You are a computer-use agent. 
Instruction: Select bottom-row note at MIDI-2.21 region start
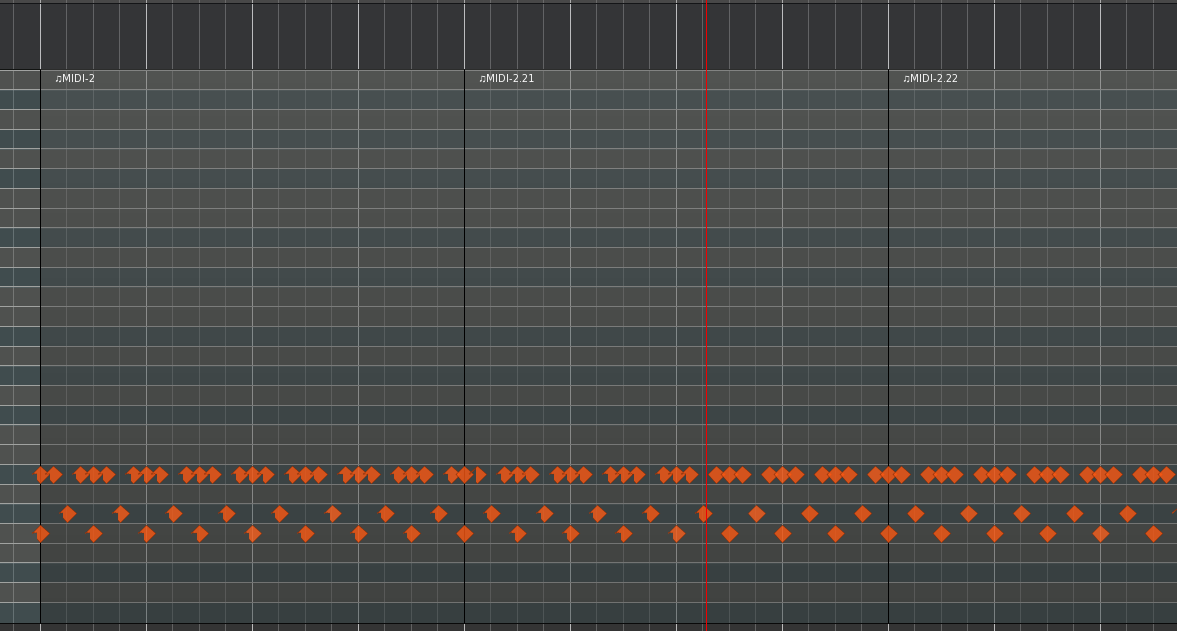(x=465, y=534)
